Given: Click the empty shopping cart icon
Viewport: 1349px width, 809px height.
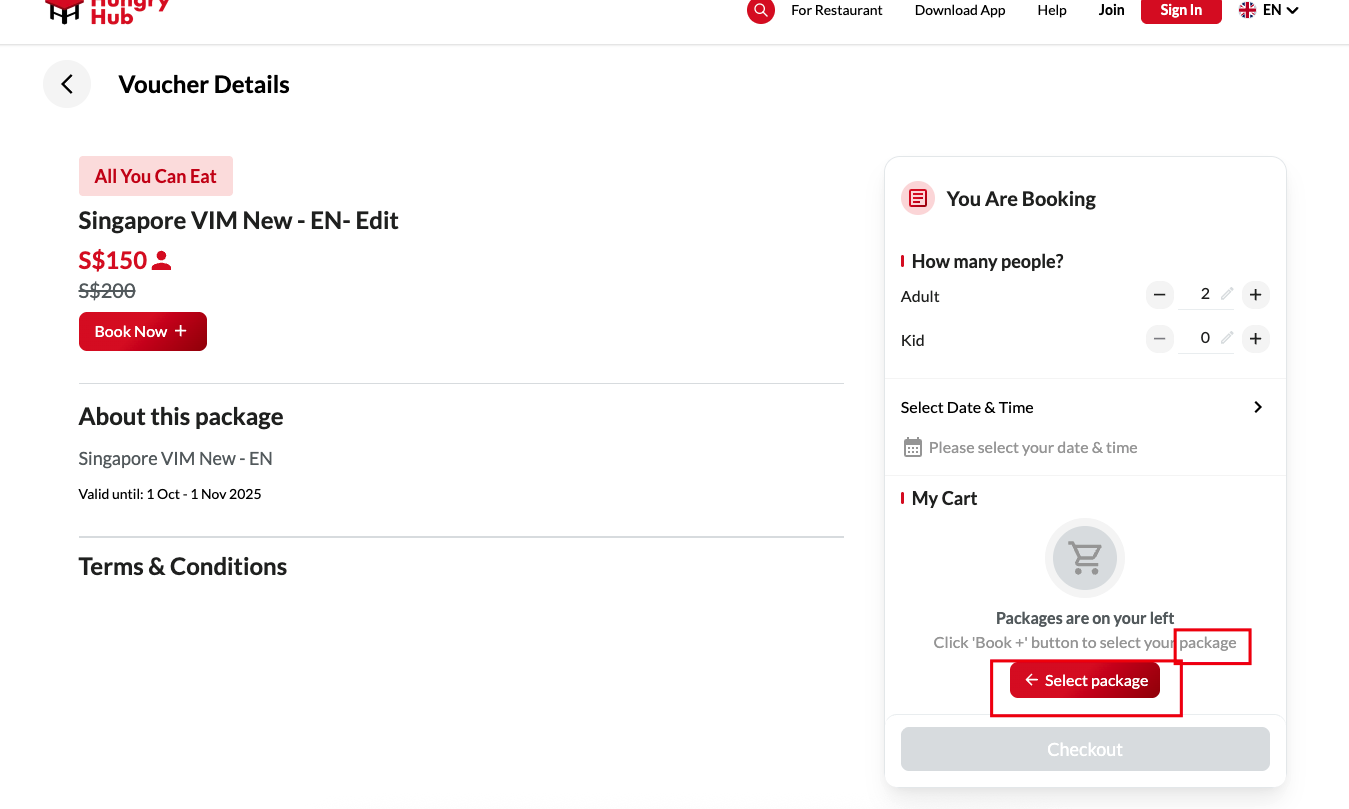Looking at the screenshot, I should [x=1085, y=558].
